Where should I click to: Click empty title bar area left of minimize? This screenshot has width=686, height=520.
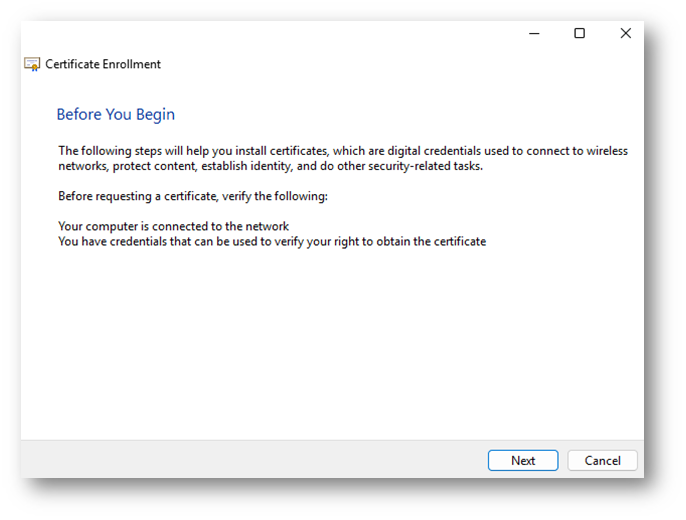[306, 33]
